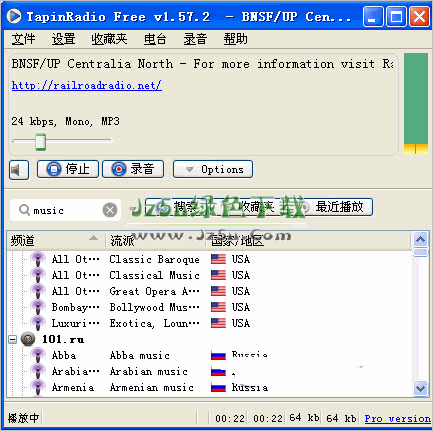Select the 101.ru group label
This screenshot has width=433, height=431.
pos(63,339)
